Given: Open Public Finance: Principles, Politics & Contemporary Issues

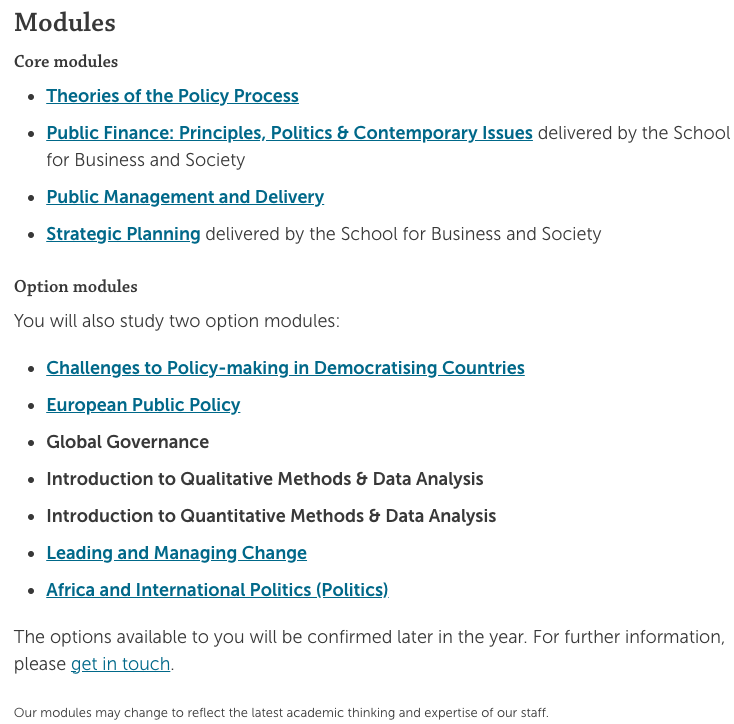Looking at the screenshot, I should coord(289,133).
